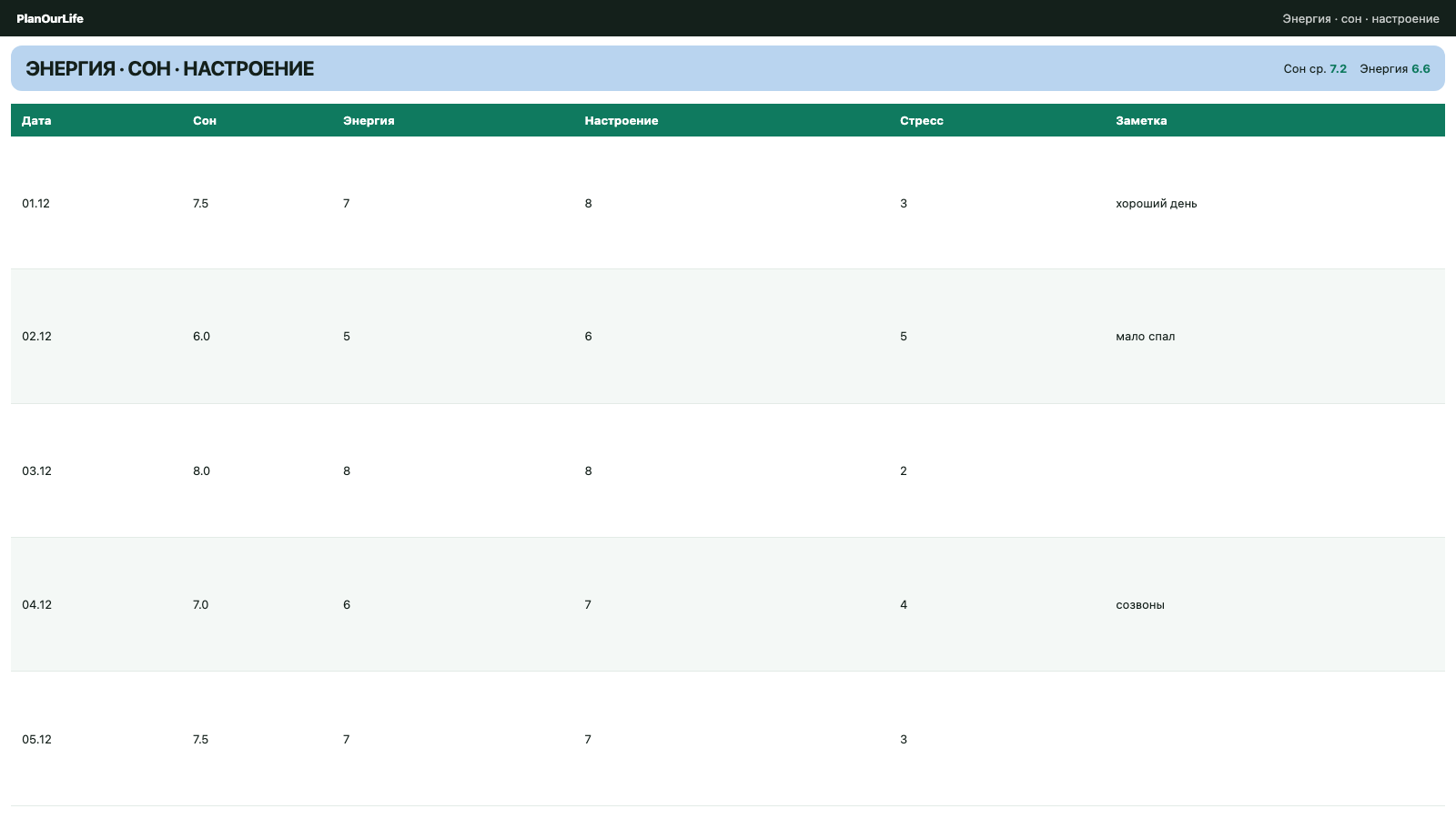
Task: Click energy value 5 in the 02.12 row
Action: (347, 336)
